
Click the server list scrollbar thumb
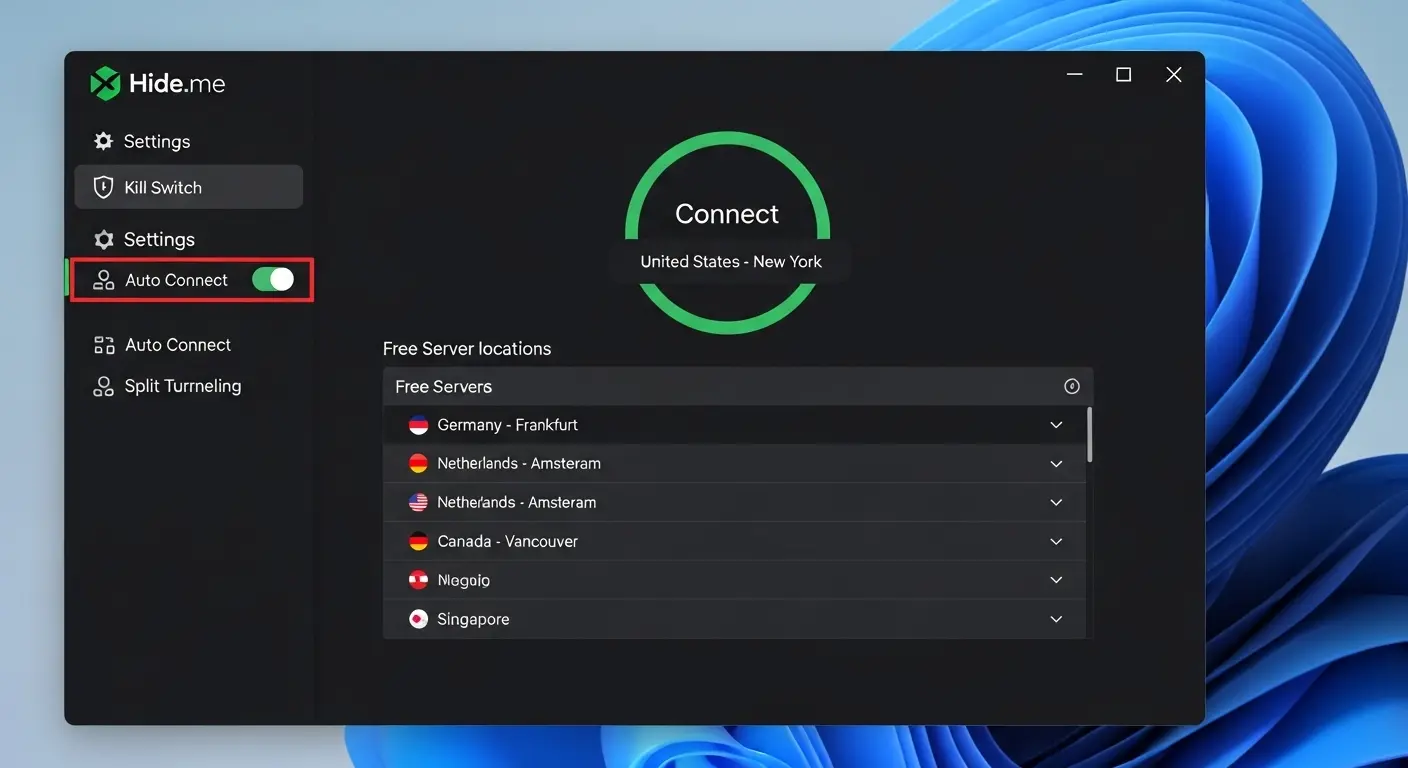coord(1089,434)
